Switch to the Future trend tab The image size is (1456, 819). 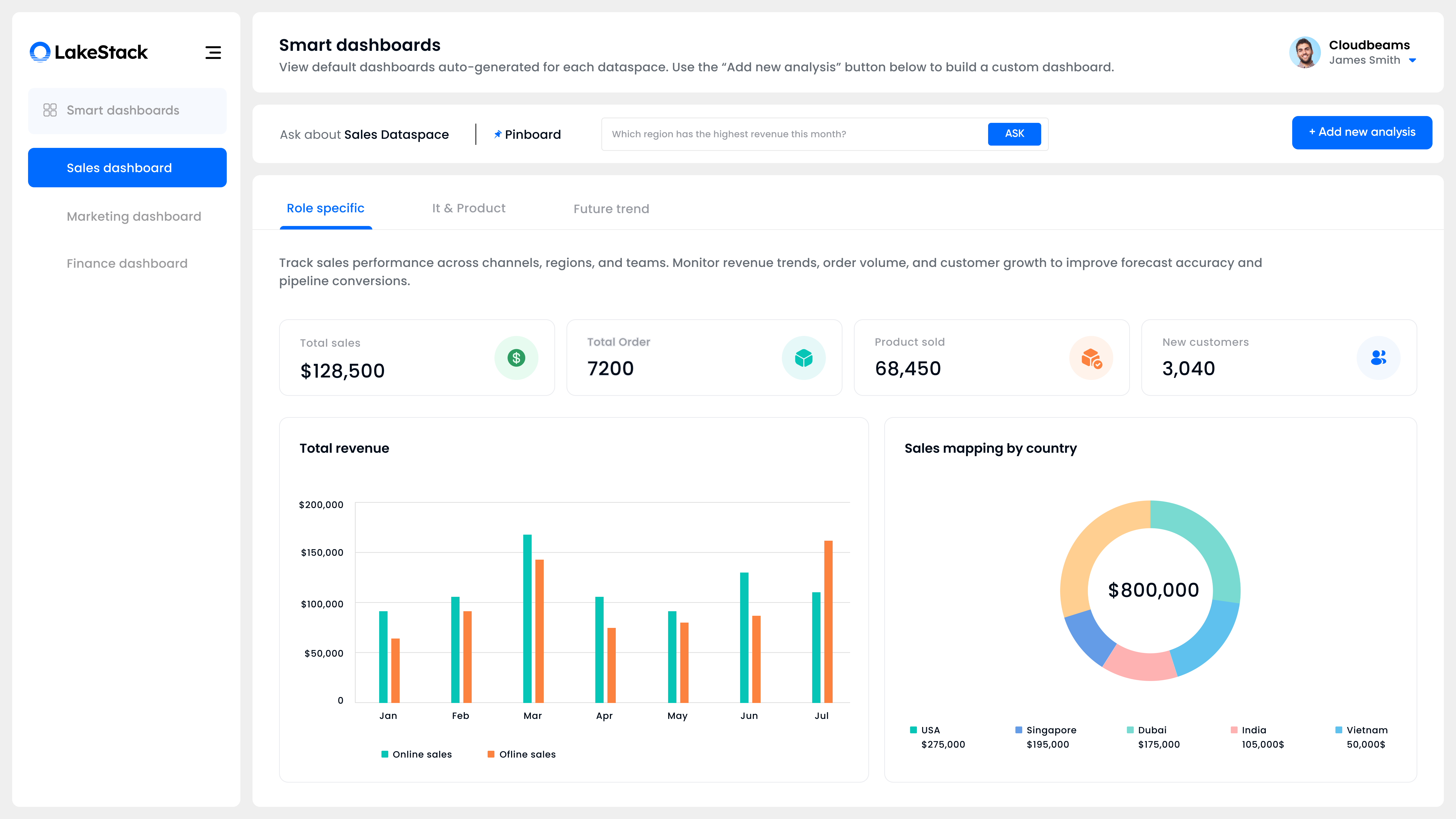coord(611,209)
